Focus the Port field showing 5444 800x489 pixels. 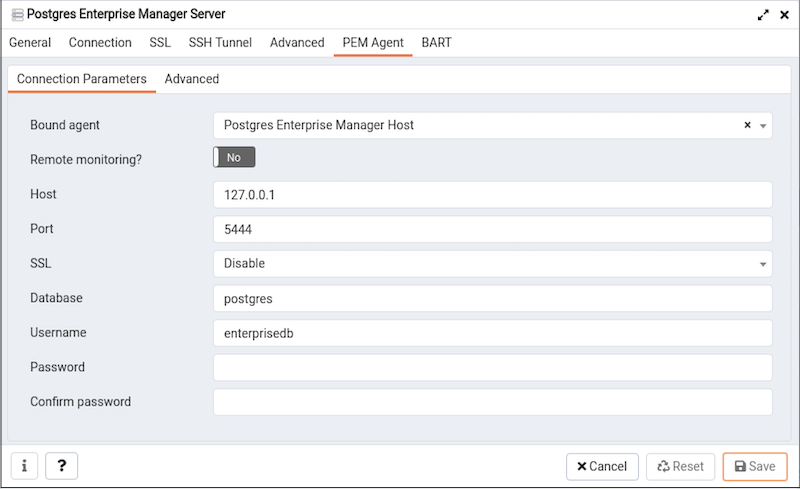(492, 229)
